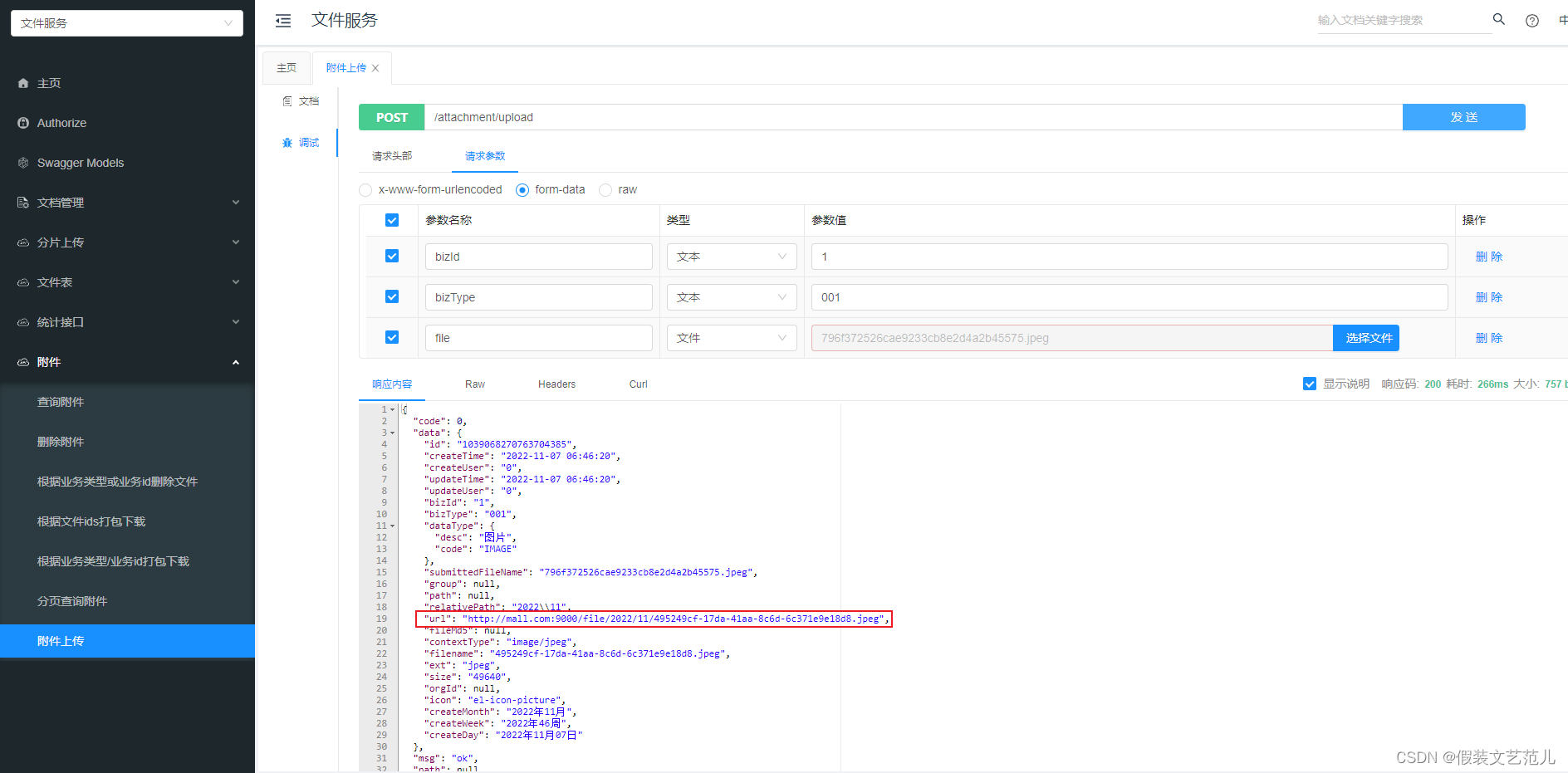
Task: Click the POST method label
Action: (x=392, y=117)
